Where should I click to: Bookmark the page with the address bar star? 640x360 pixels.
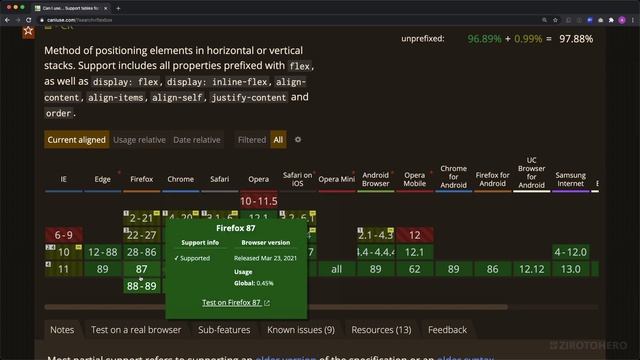(x=555, y=20)
